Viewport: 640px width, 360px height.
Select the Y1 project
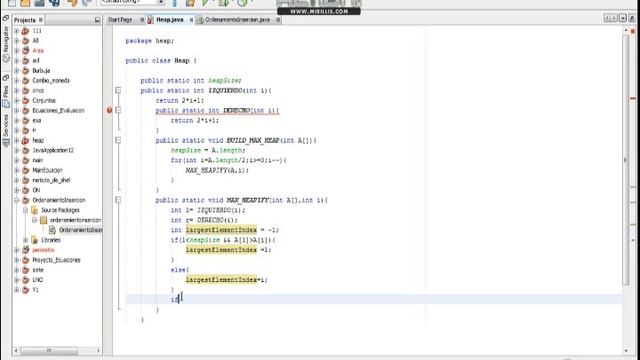point(35,290)
